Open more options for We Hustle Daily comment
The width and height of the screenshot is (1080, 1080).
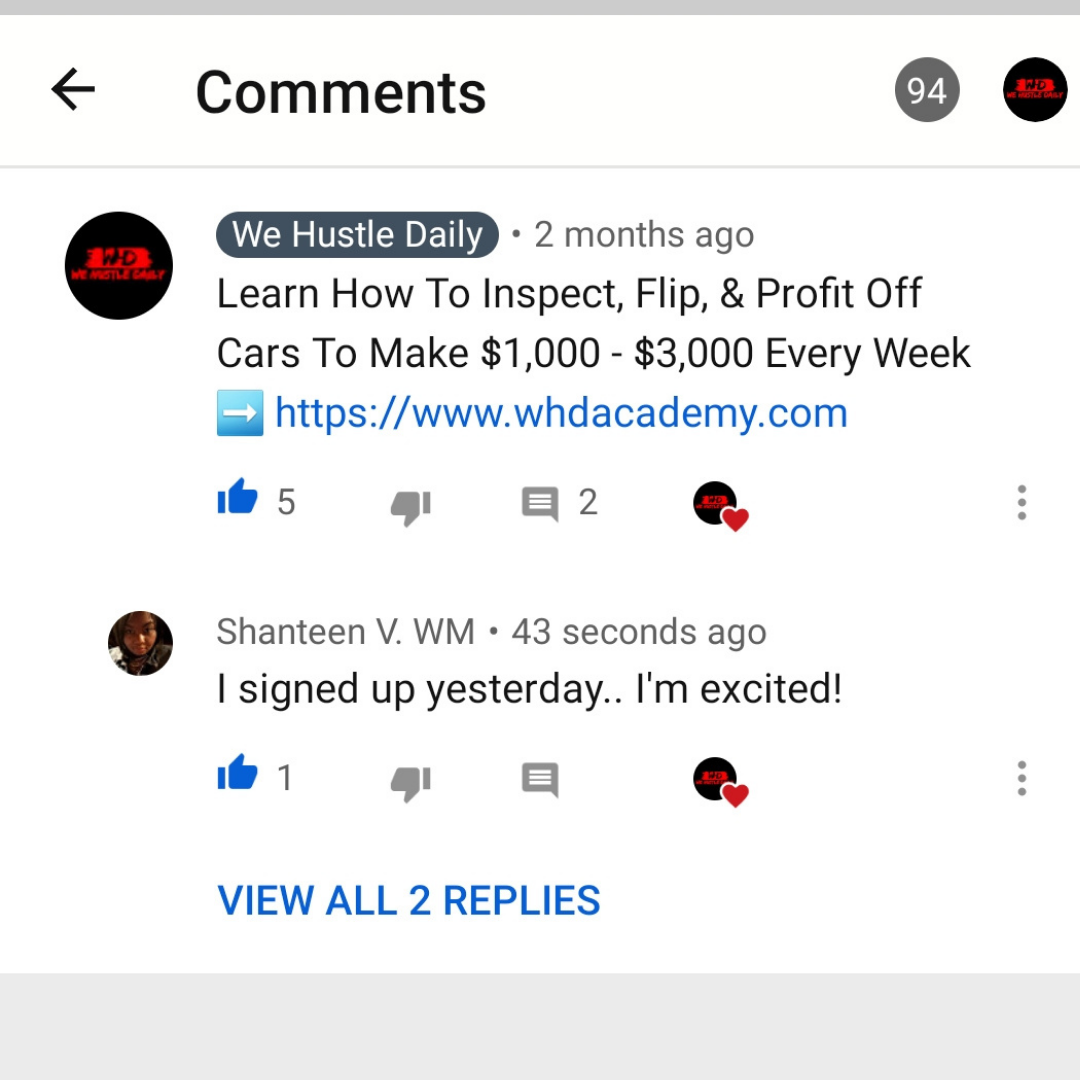[1021, 503]
